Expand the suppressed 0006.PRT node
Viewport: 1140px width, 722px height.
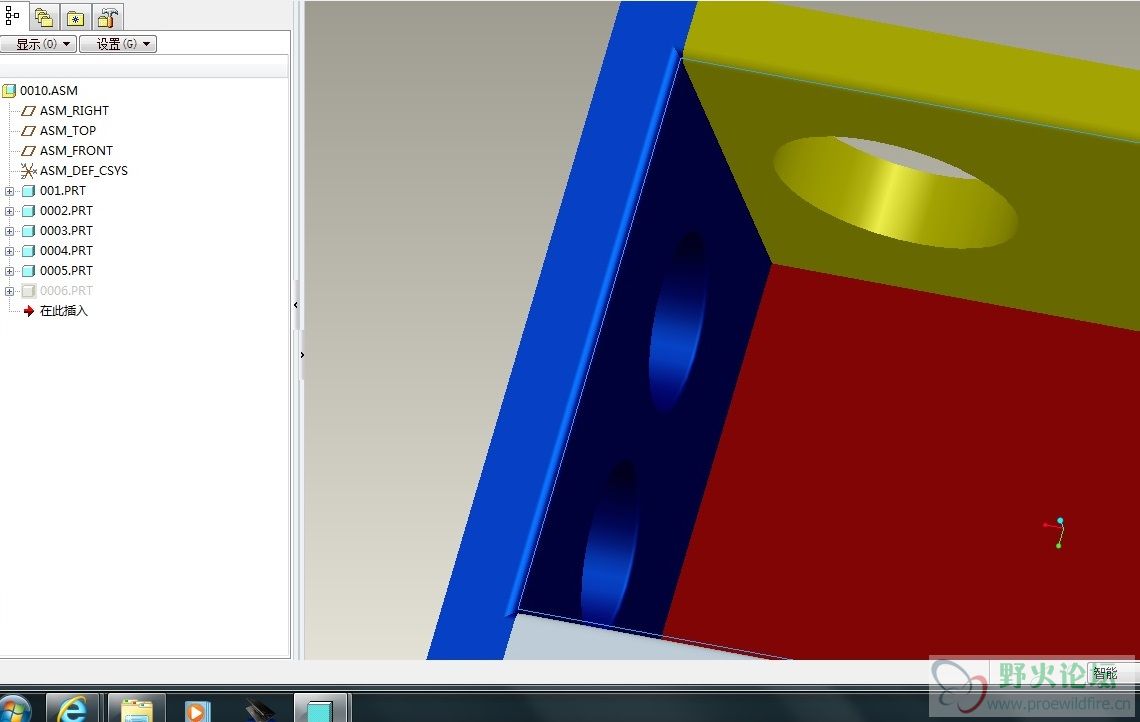(9, 292)
